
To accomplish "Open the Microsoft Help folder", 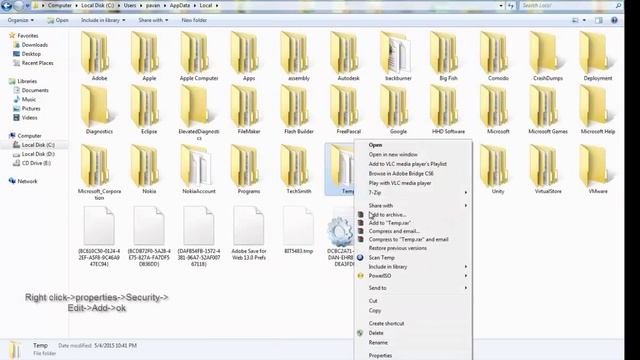I will 598,110.
